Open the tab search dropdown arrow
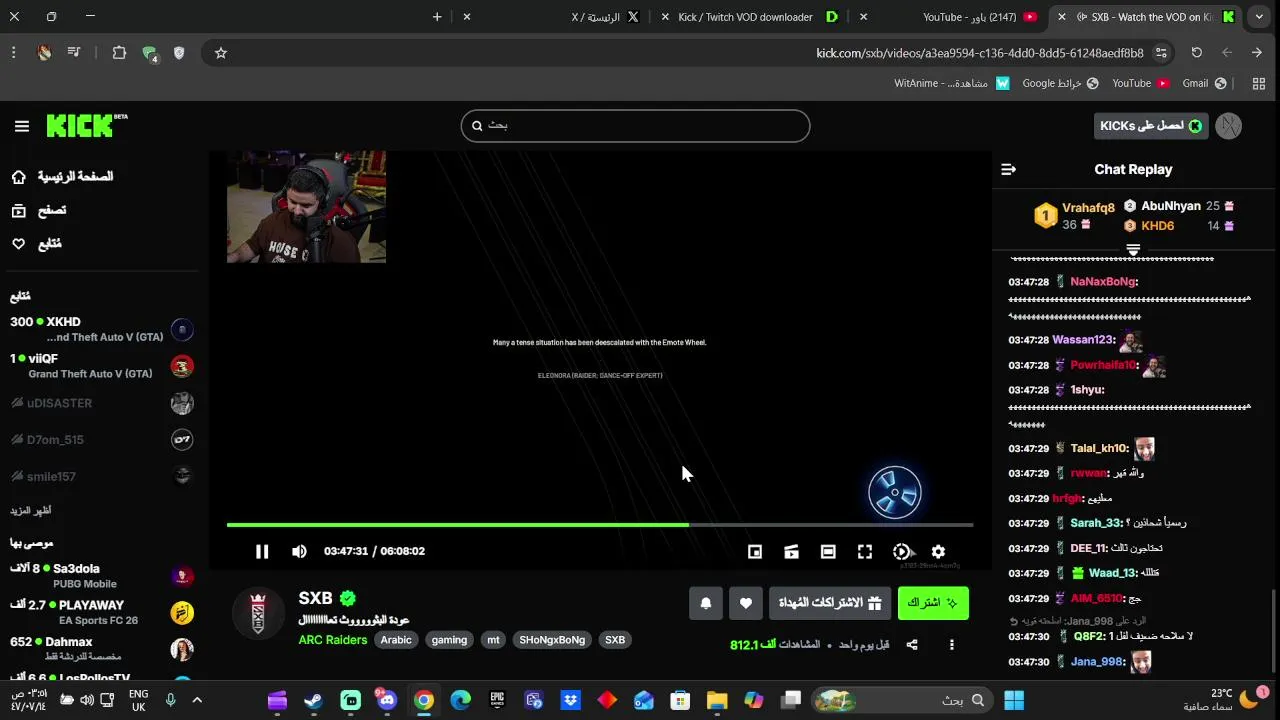The height and width of the screenshot is (720, 1280). click(1259, 17)
